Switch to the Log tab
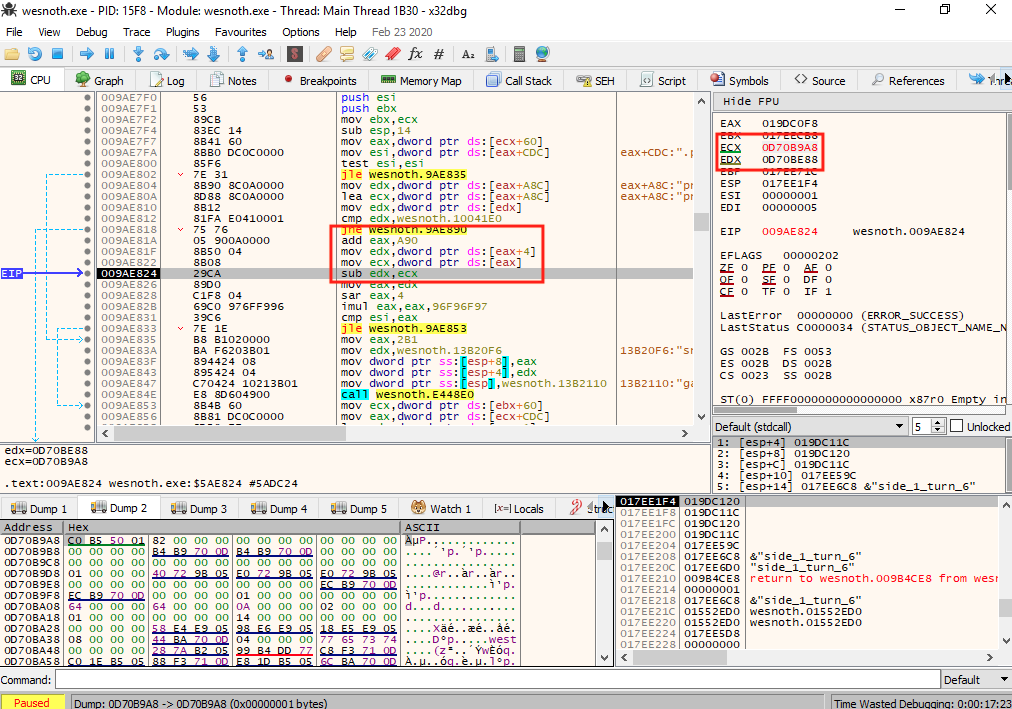Viewport: 1012px width, 709px height. pyautogui.click(x=167, y=81)
